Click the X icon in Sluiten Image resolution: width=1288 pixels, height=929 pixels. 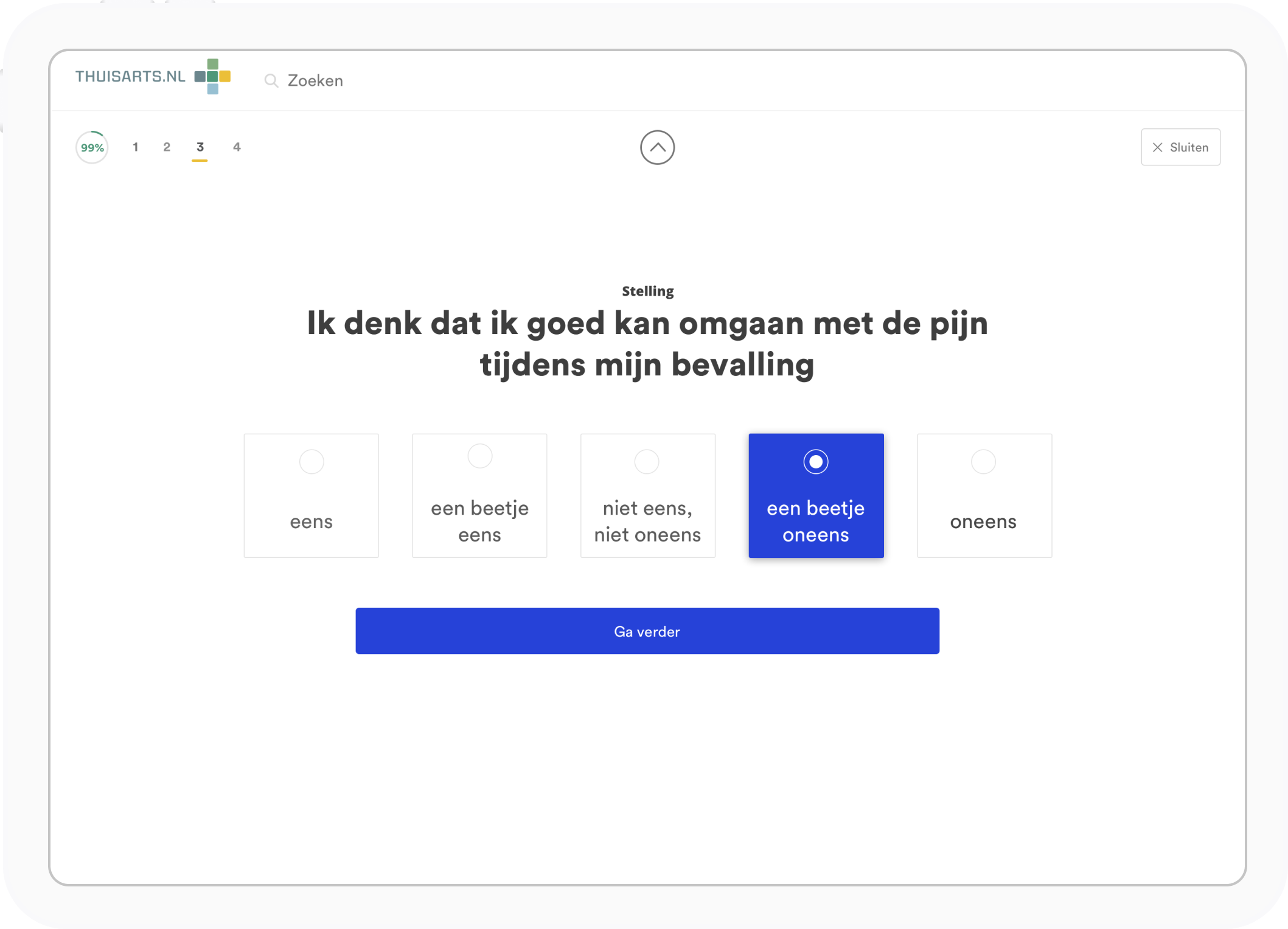coord(1157,147)
